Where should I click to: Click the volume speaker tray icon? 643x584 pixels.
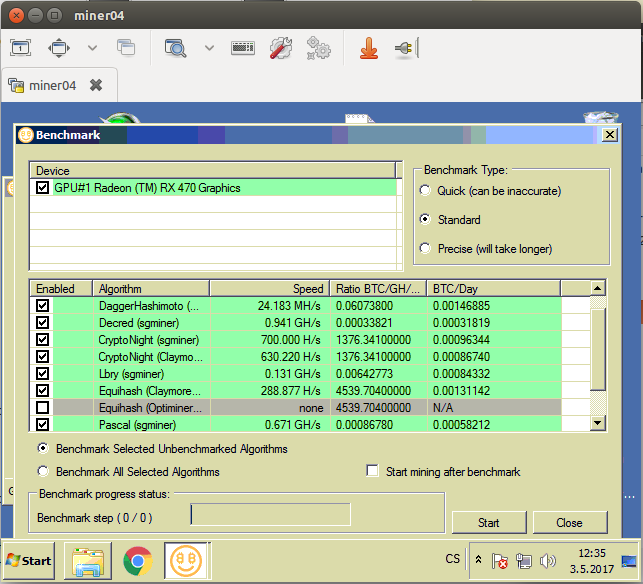point(547,561)
